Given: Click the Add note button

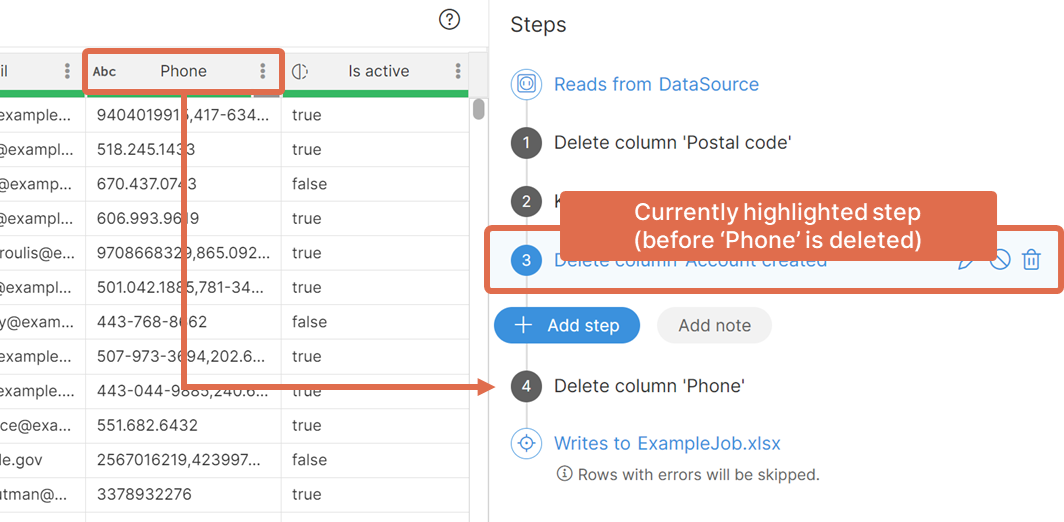Looking at the screenshot, I should pos(714,325).
